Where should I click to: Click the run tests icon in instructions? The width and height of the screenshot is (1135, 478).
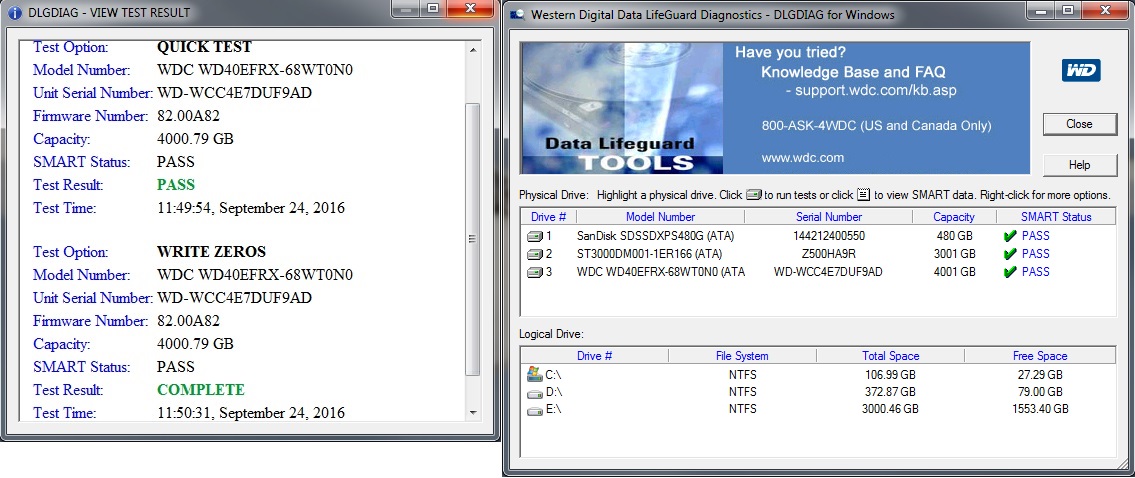tap(754, 195)
